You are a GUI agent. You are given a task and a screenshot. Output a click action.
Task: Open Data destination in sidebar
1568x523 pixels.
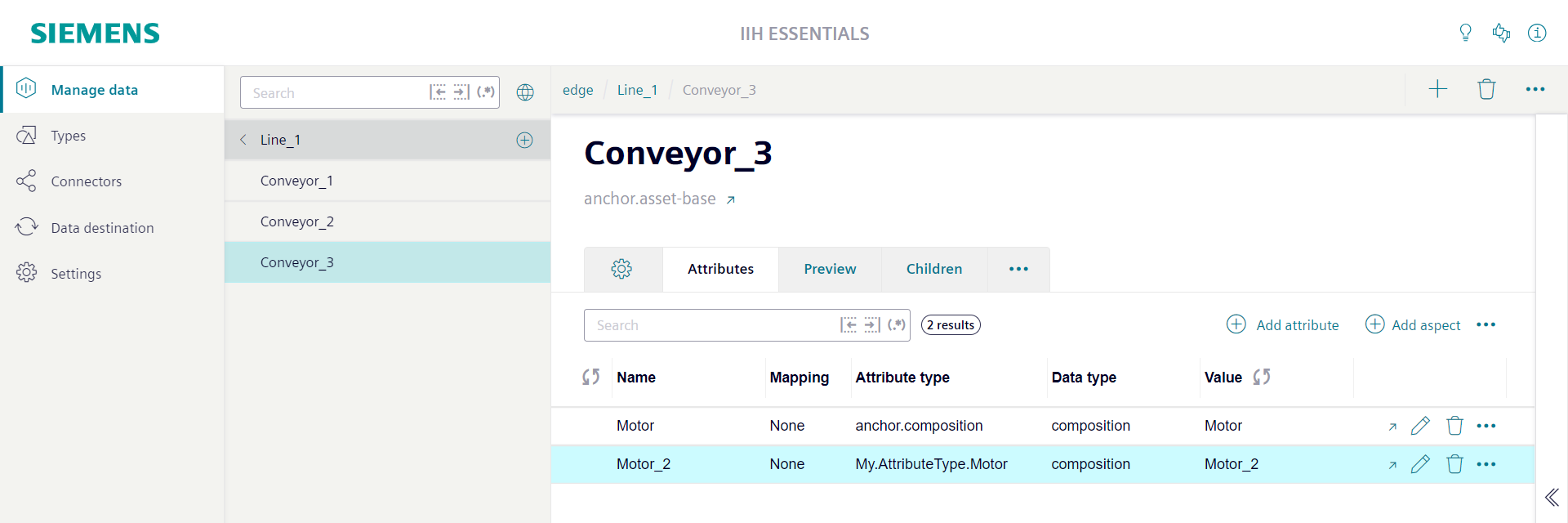(113, 228)
